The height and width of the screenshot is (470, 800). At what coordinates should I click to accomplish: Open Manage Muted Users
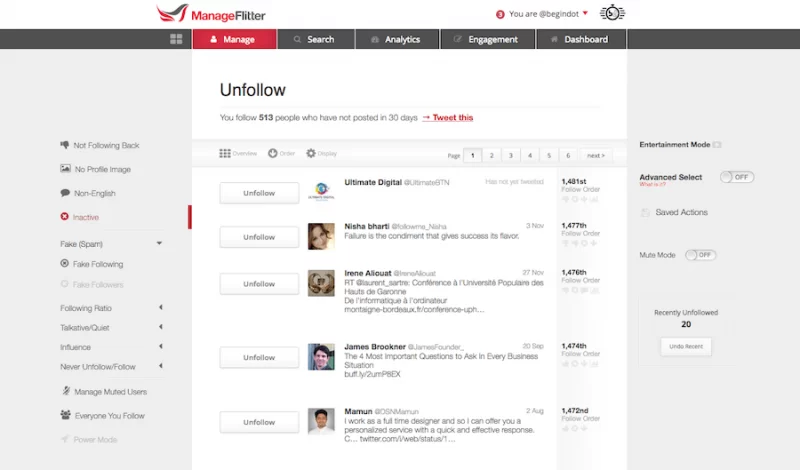click(x=104, y=391)
